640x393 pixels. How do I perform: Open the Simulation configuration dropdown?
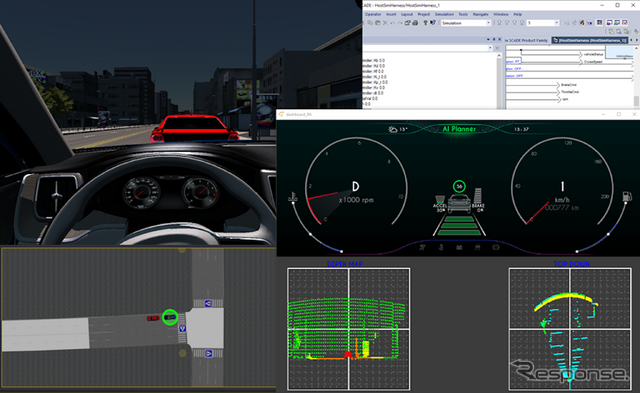466,23
